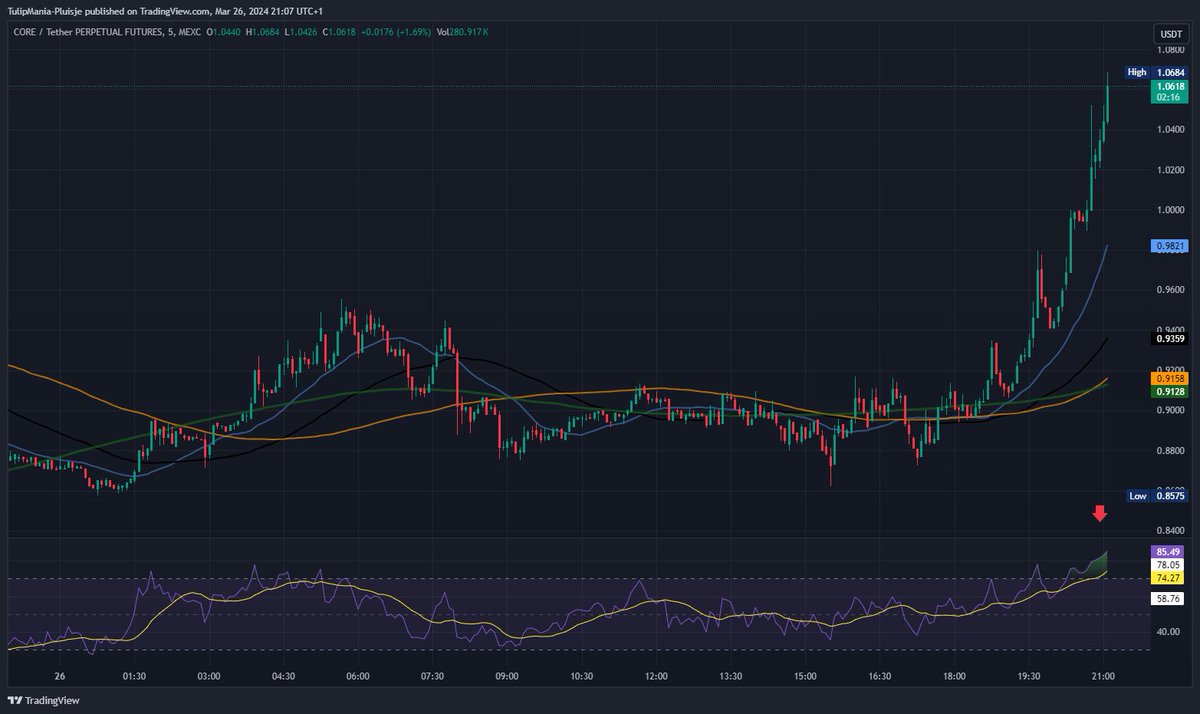Click the 06:00 time axis label
This screenshot has height=714, width=1200.
(358, 677)
